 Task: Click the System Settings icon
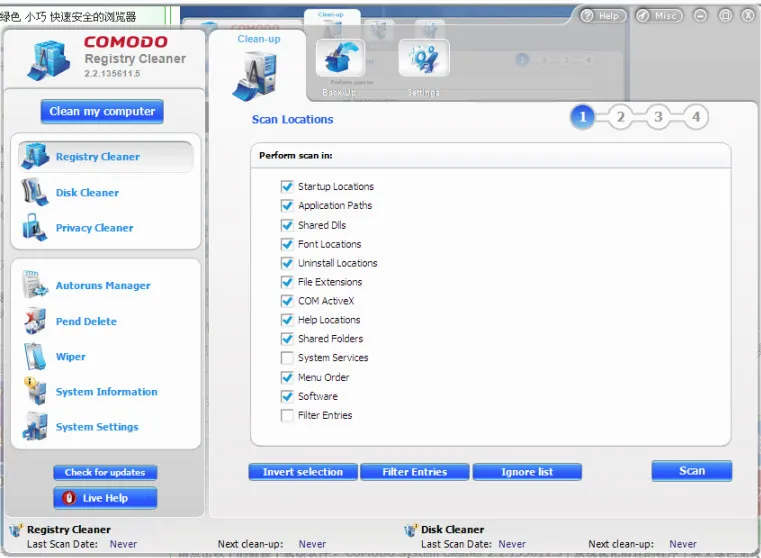34,426
